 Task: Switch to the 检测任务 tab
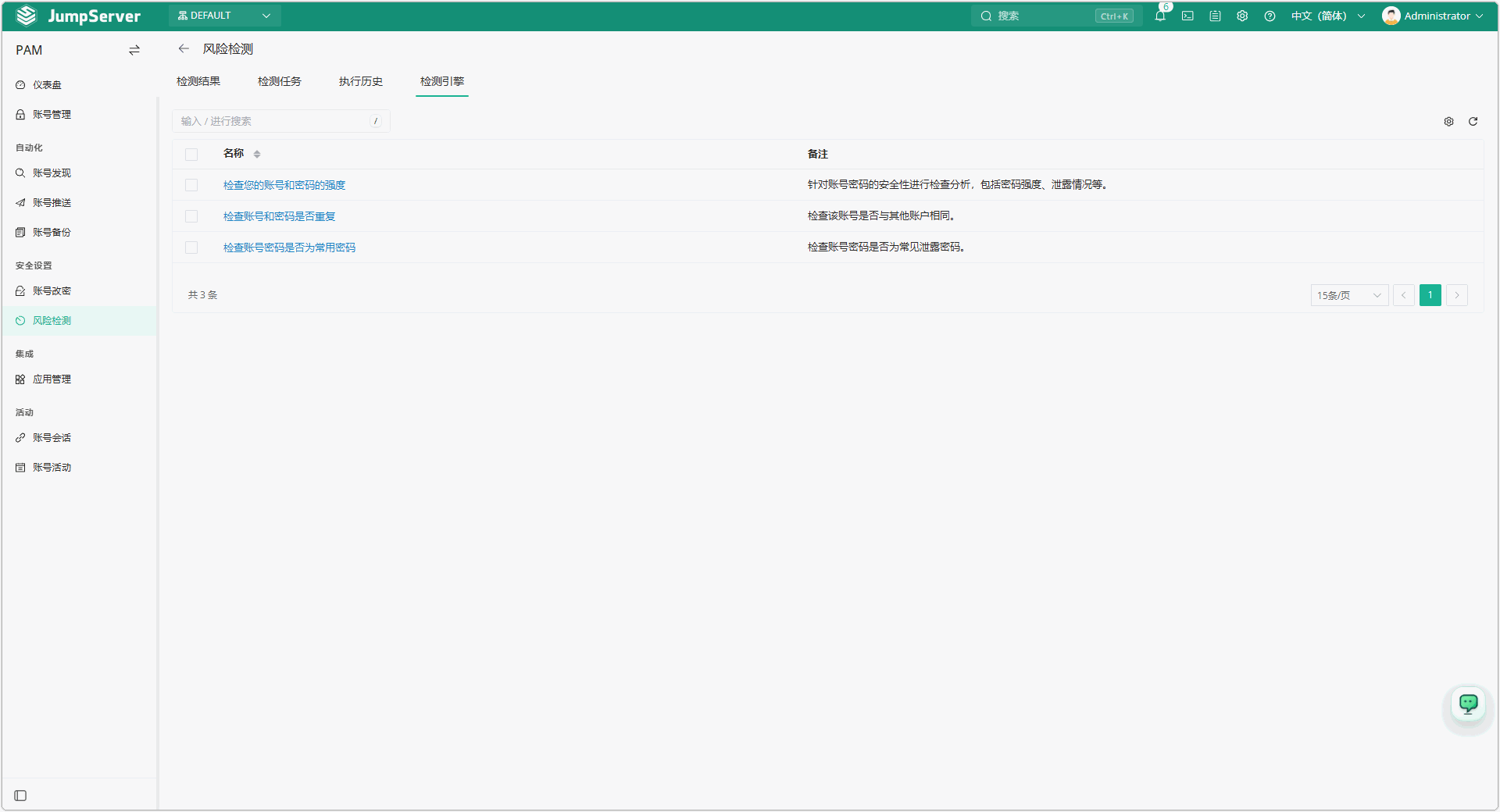click(280, 81)
